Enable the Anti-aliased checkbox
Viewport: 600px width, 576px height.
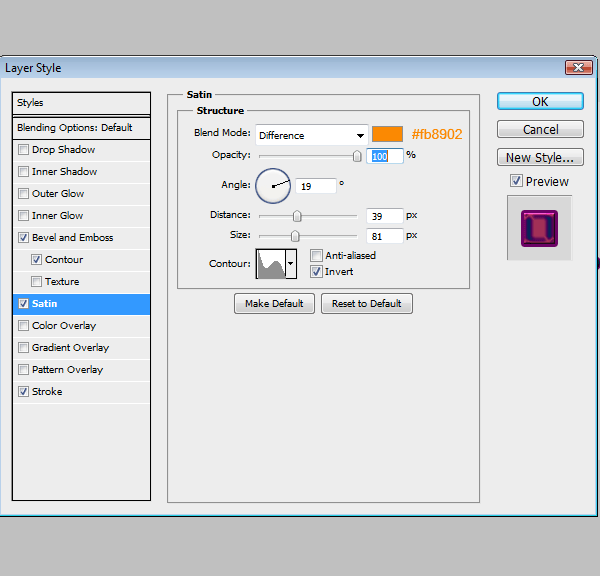(316, 255)
